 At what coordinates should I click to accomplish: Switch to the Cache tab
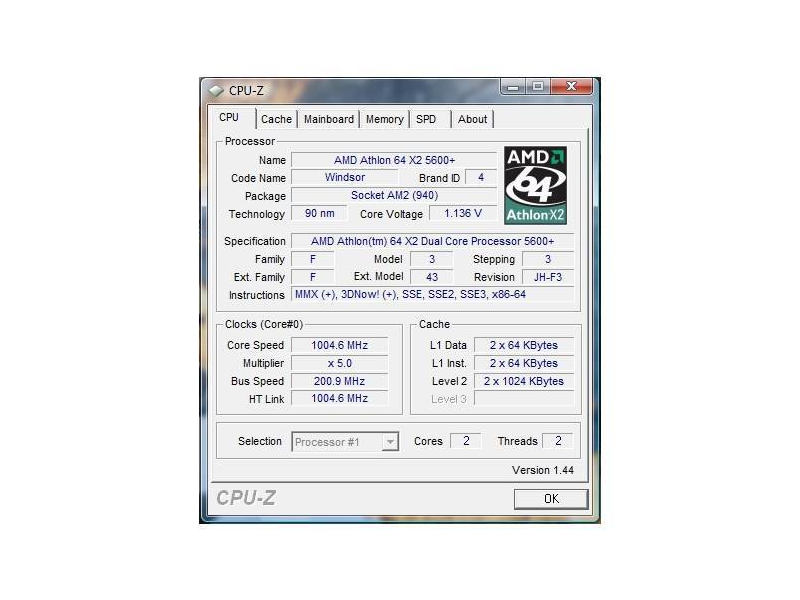276,119
